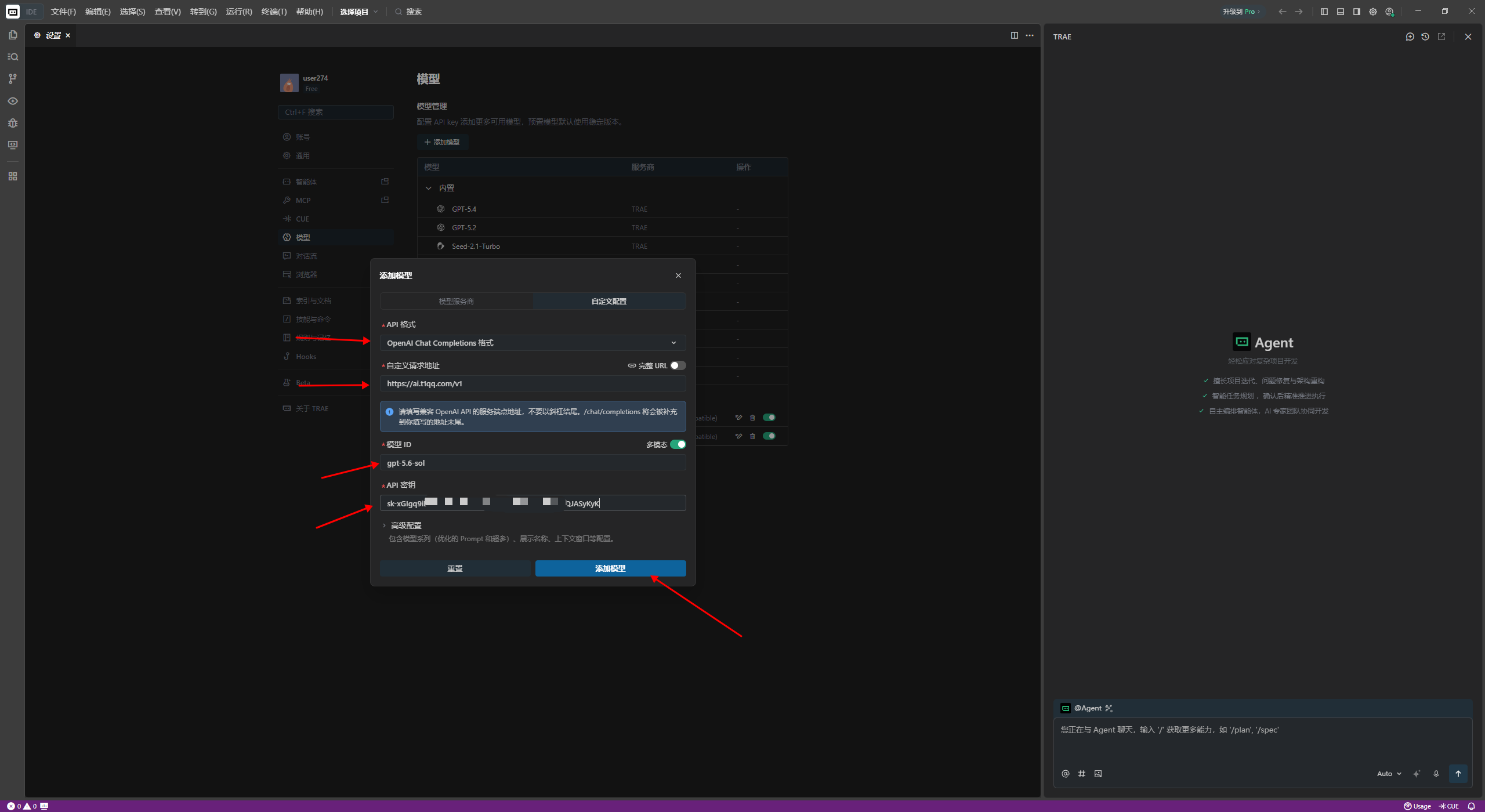Start a new chat in TRAE panel

click(1410, 37)
